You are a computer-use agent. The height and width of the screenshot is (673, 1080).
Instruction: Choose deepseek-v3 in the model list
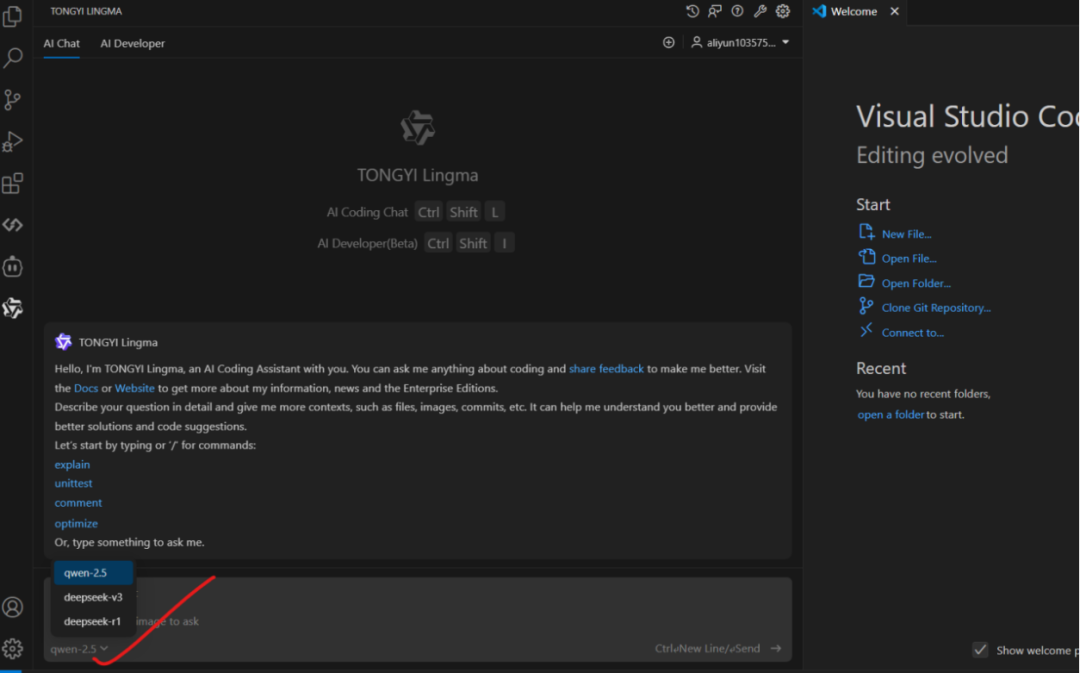pyautogui.click(x=93, y=597)
